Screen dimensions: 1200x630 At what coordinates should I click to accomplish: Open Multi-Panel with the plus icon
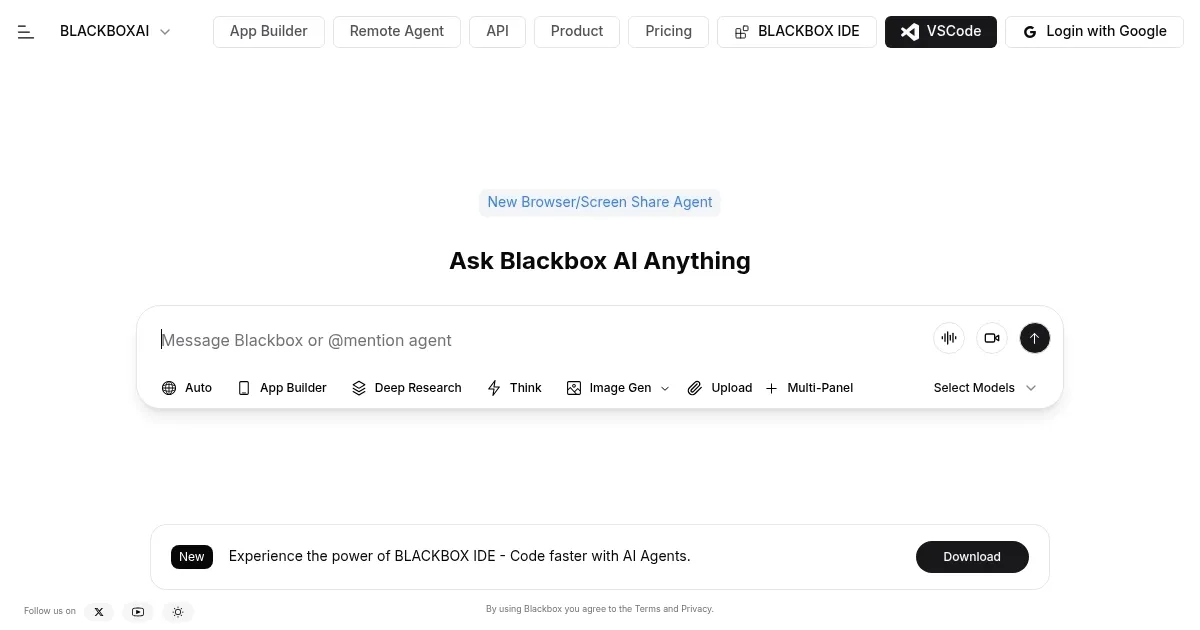point(771,388)
